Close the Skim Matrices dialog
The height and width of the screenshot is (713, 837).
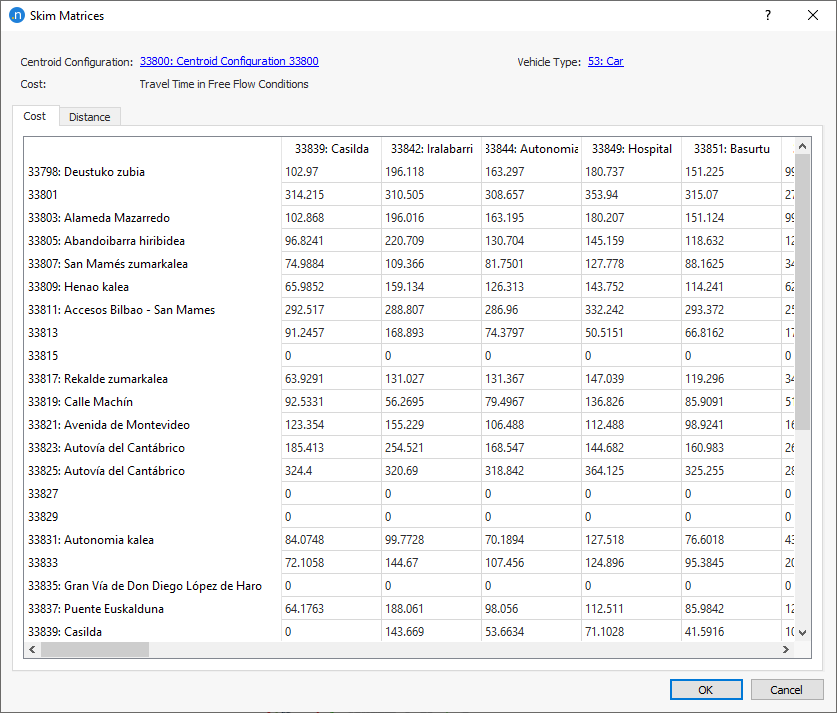(x=813, y=16)
